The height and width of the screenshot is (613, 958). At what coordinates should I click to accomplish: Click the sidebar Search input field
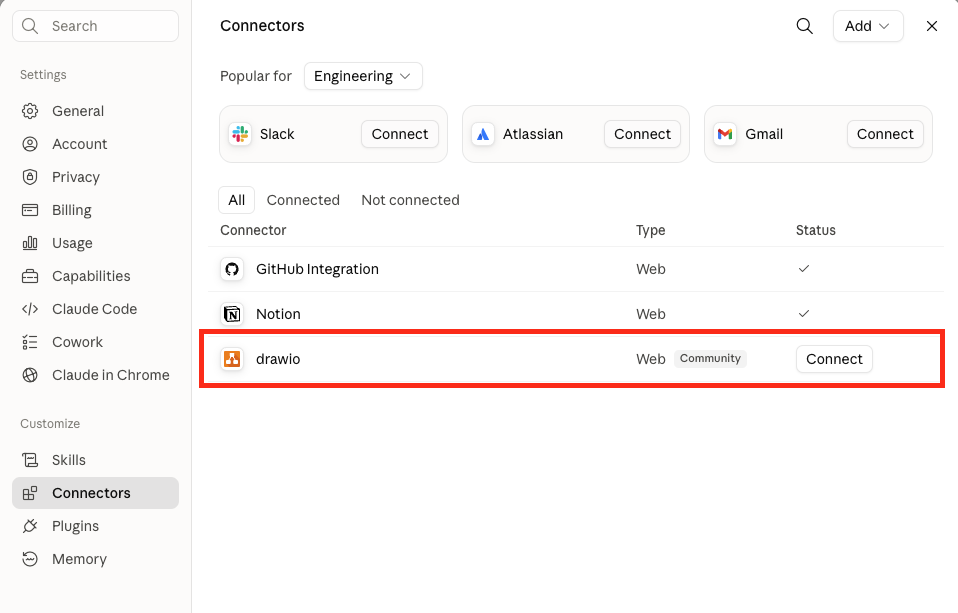point(95,26)
